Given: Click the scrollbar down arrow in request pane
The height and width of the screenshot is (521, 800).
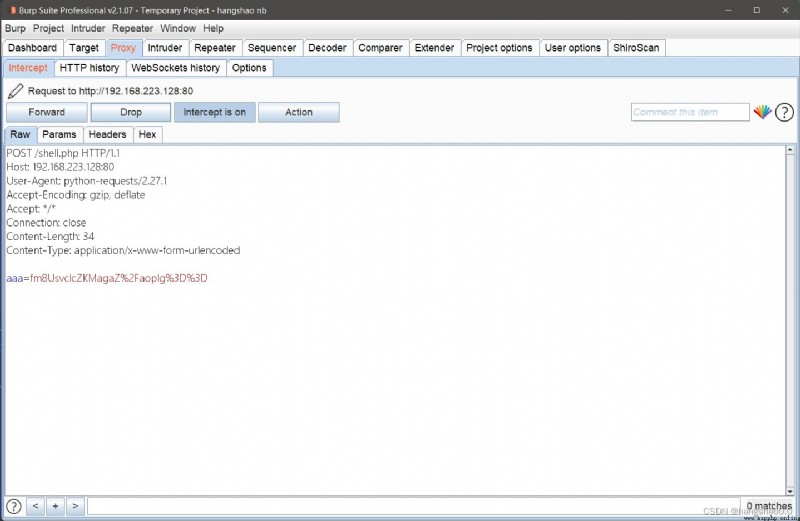Looking at the screenshot, I should coord(790,491).
